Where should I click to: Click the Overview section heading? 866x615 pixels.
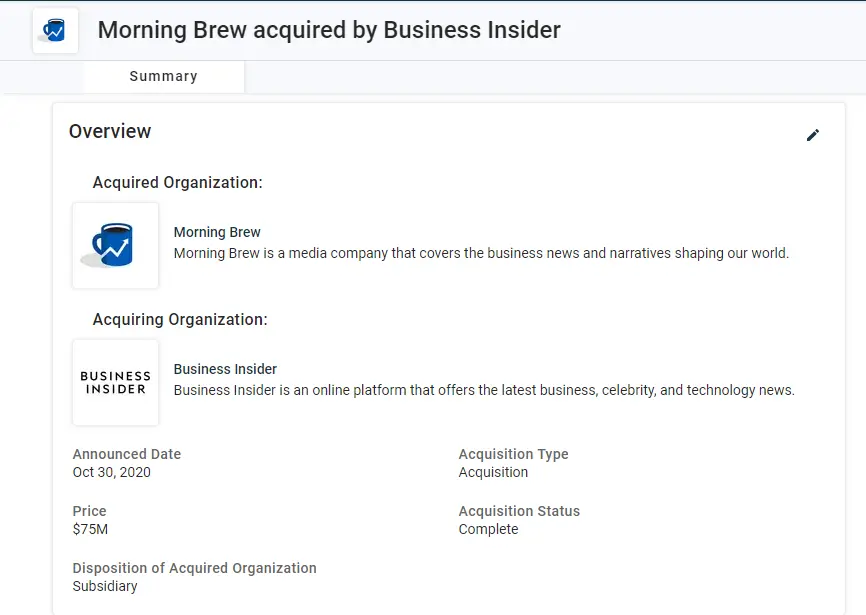(x=110, y=131)
